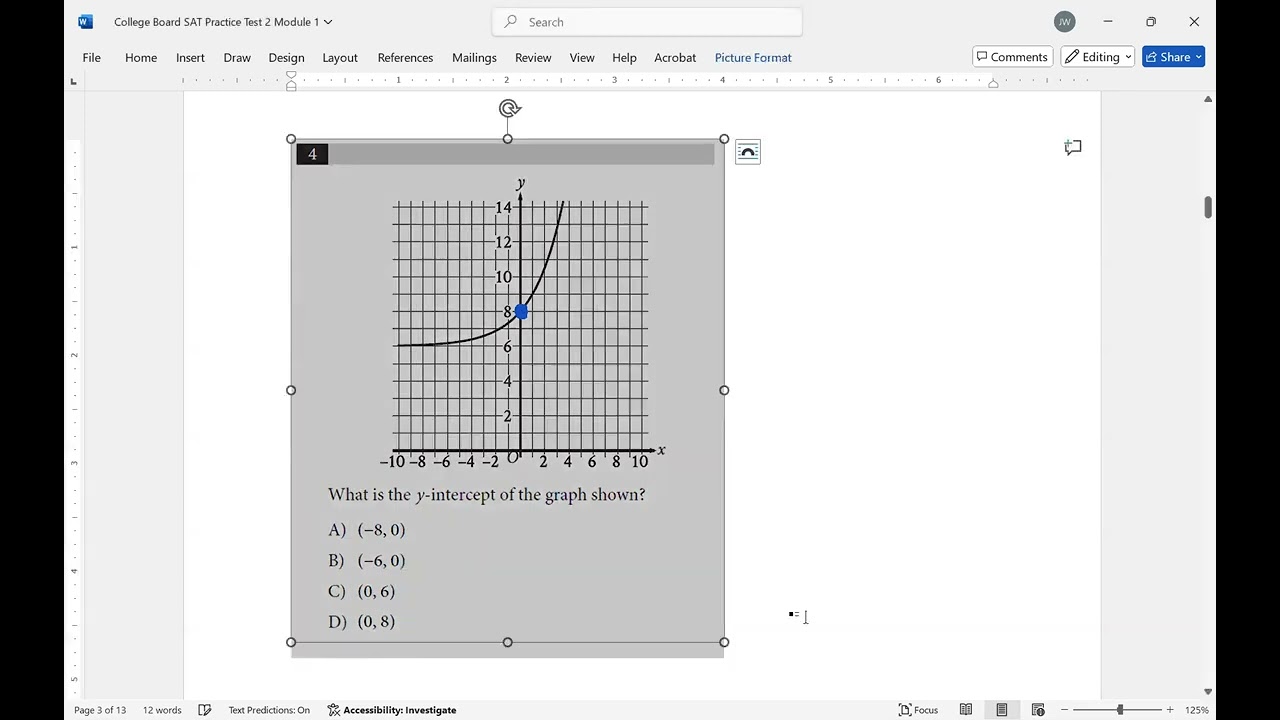Select the Picture Format tab
This screenshot has width=1280, height=720.
click(x=753, y=57)
